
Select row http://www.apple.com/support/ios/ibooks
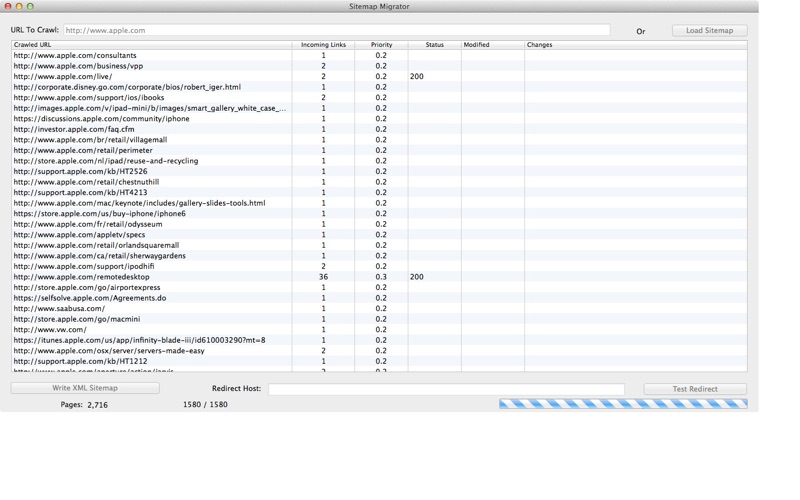coord(379,97)
